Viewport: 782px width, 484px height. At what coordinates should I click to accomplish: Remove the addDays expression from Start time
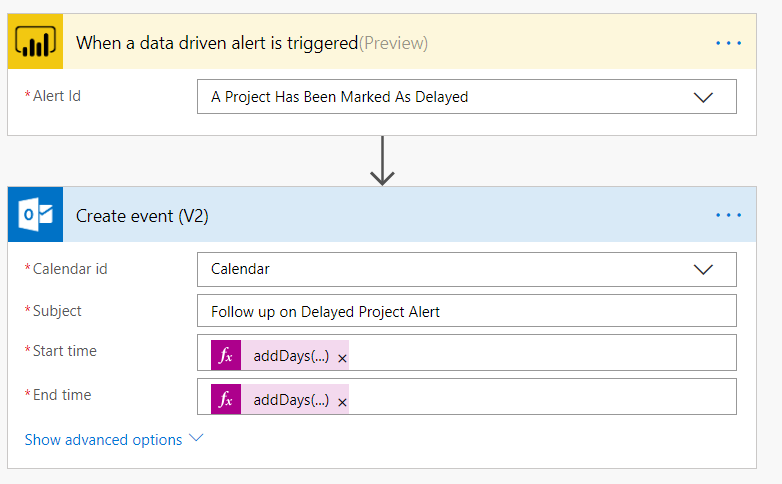pos(342,358)
